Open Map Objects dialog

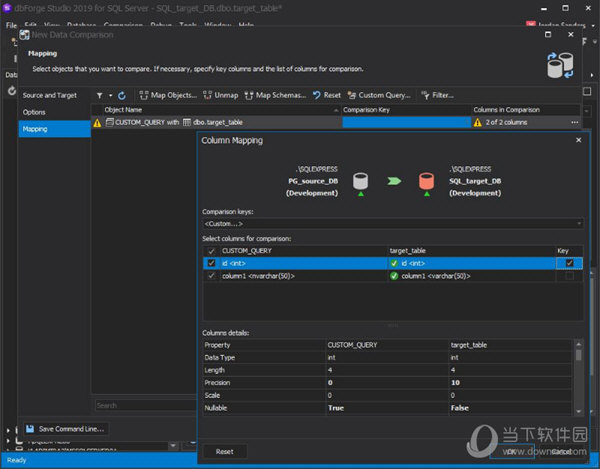point(168,95)
